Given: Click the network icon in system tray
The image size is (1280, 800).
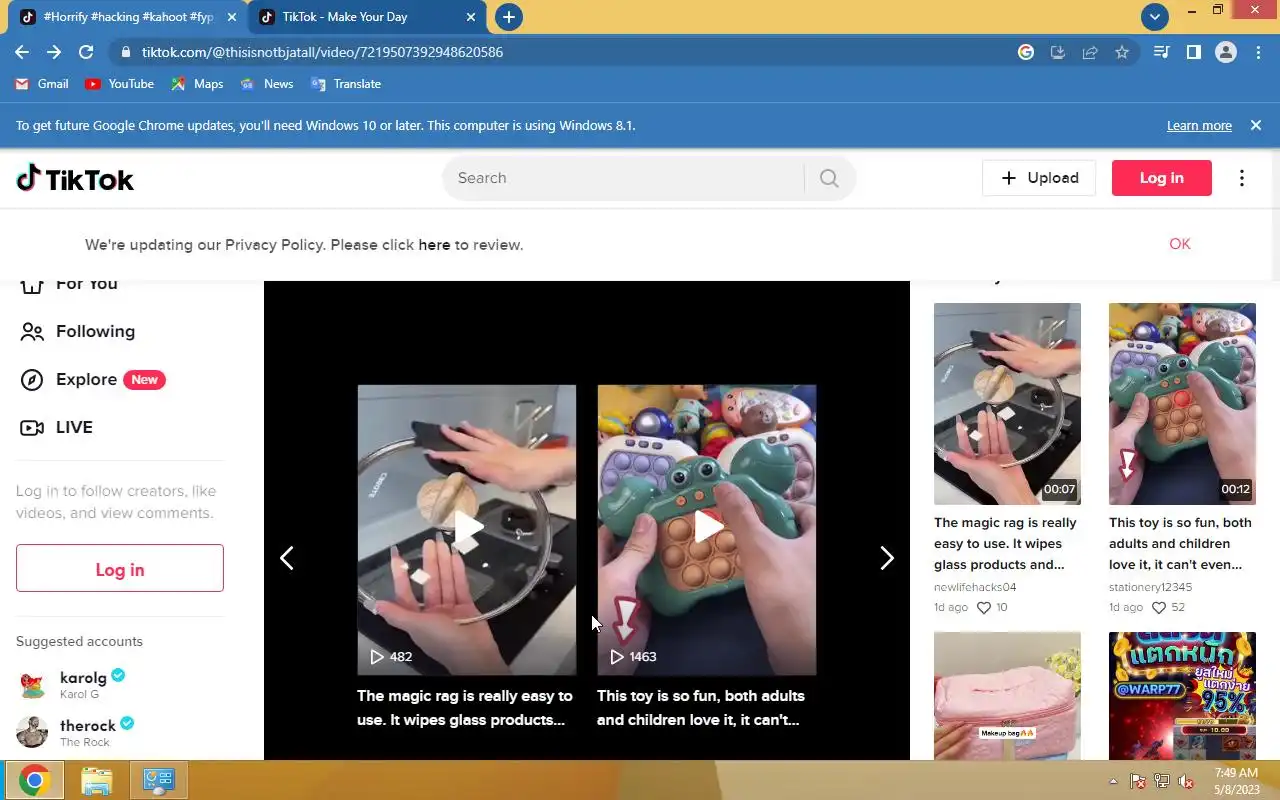Looking at the screenshot, I should click(x=1161, y=781).
